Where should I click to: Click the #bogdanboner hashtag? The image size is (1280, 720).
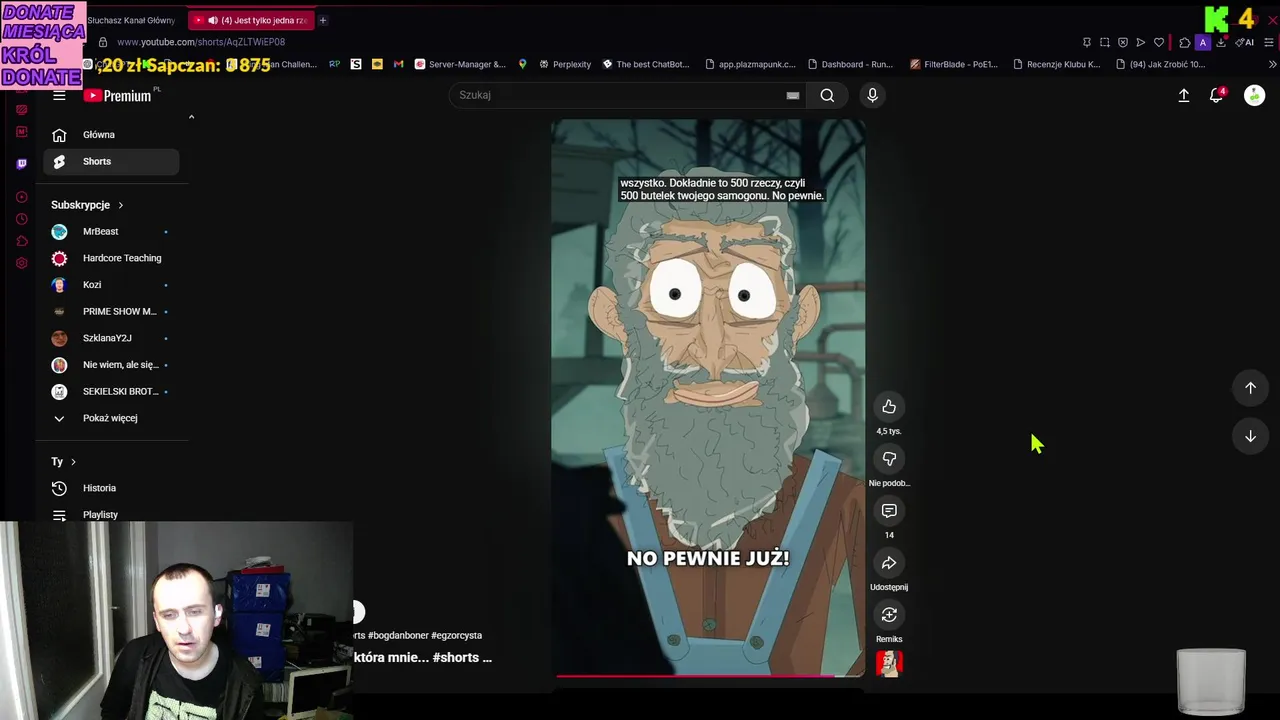(398, 635)
